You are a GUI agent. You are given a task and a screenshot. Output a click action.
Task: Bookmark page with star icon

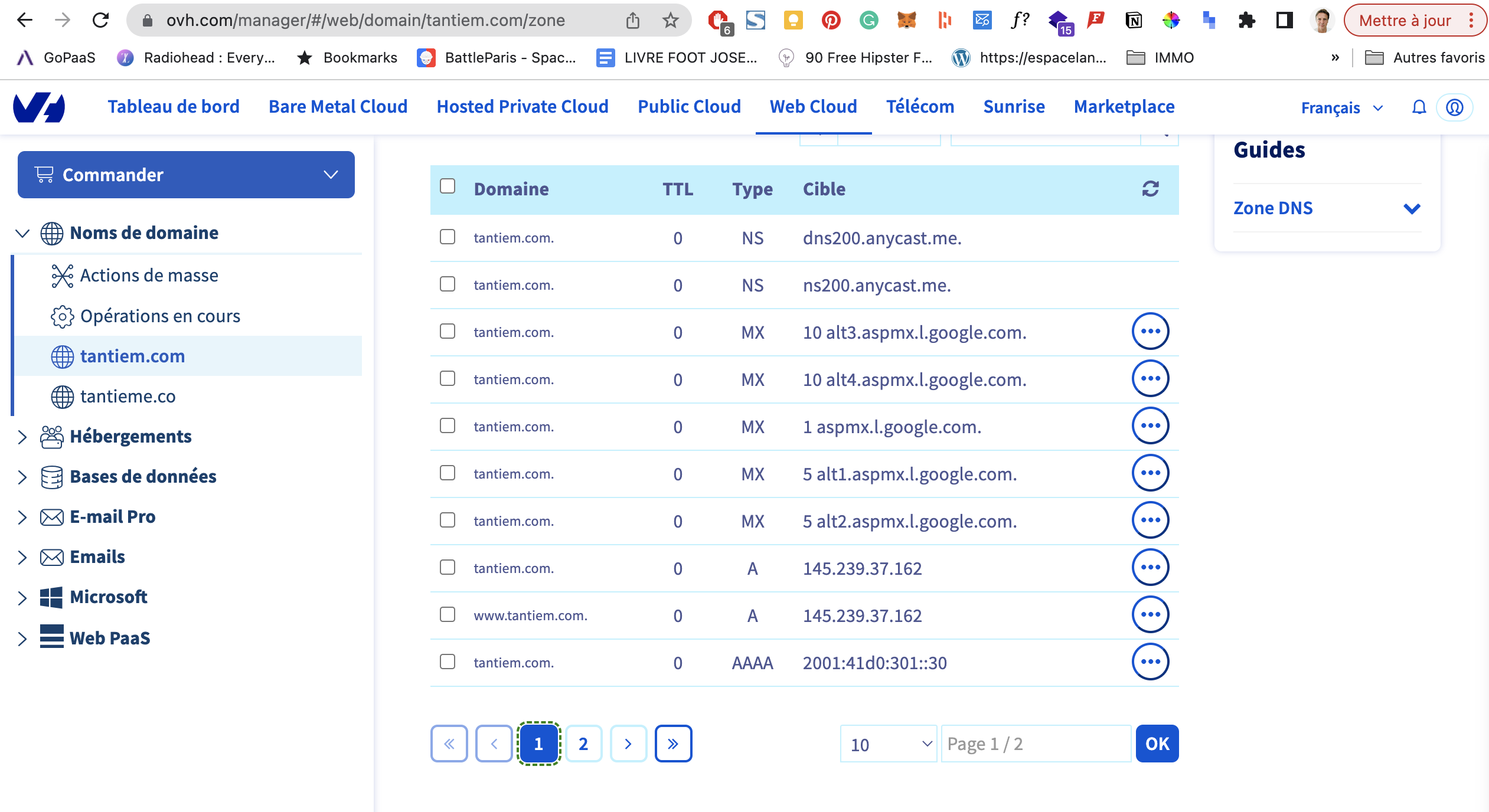pyautogui.click(x=670, y=21)
